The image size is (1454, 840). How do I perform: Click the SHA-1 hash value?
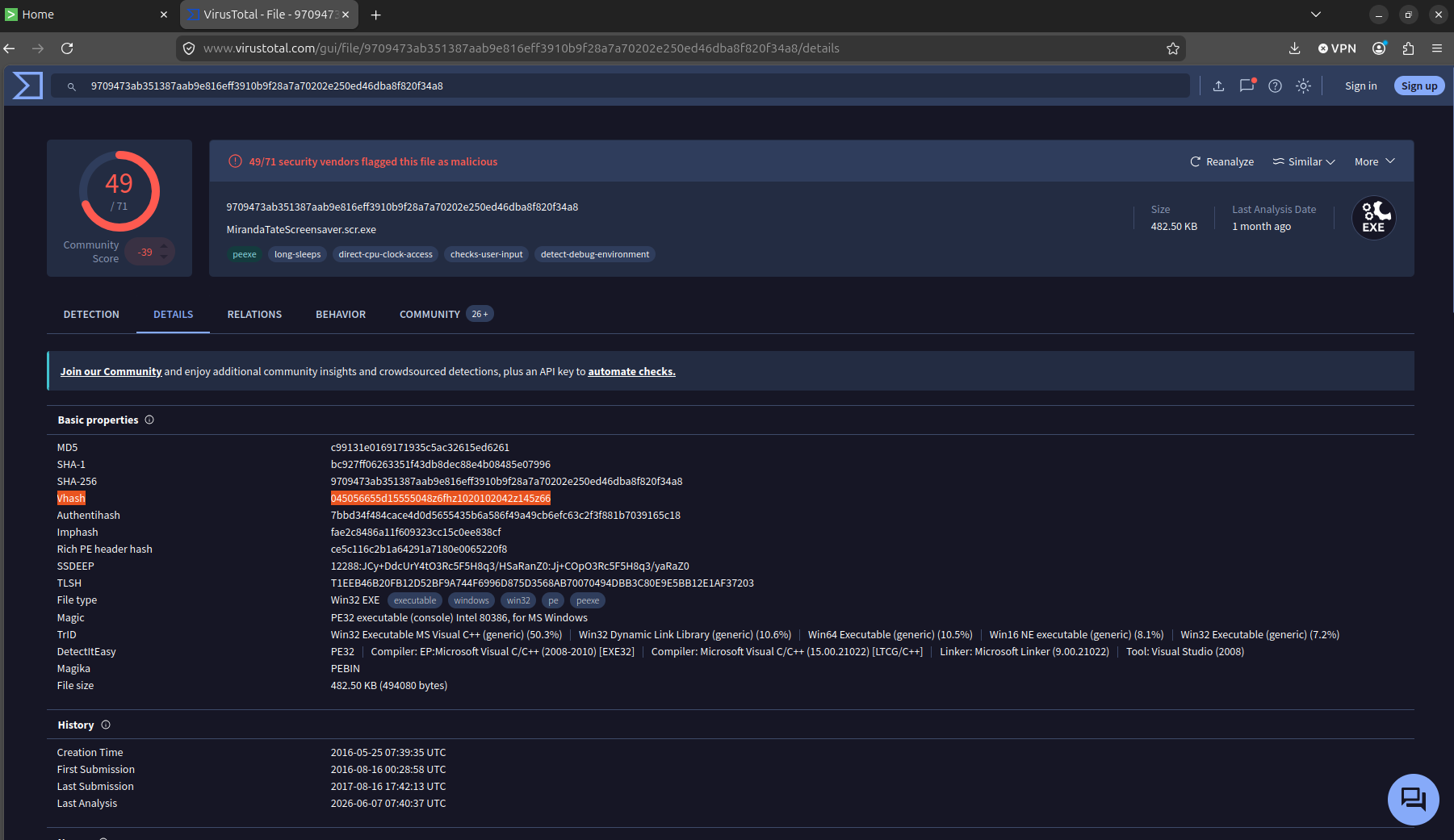point(440,464)
